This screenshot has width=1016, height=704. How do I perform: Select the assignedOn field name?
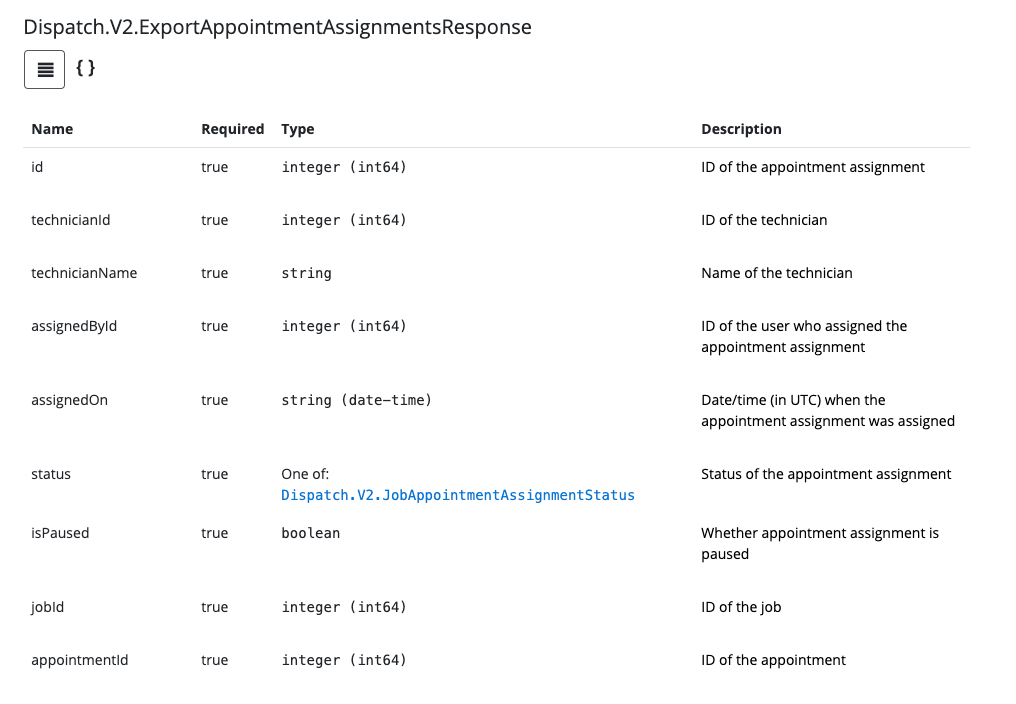tap(69, 401)
